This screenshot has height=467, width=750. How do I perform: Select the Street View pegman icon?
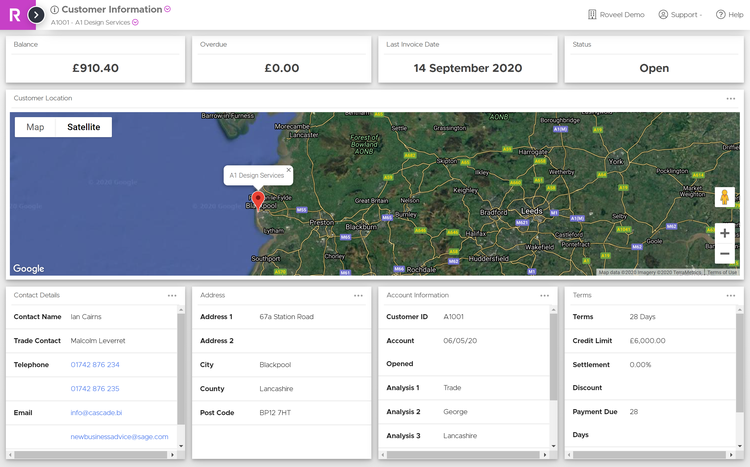point(724,196)
